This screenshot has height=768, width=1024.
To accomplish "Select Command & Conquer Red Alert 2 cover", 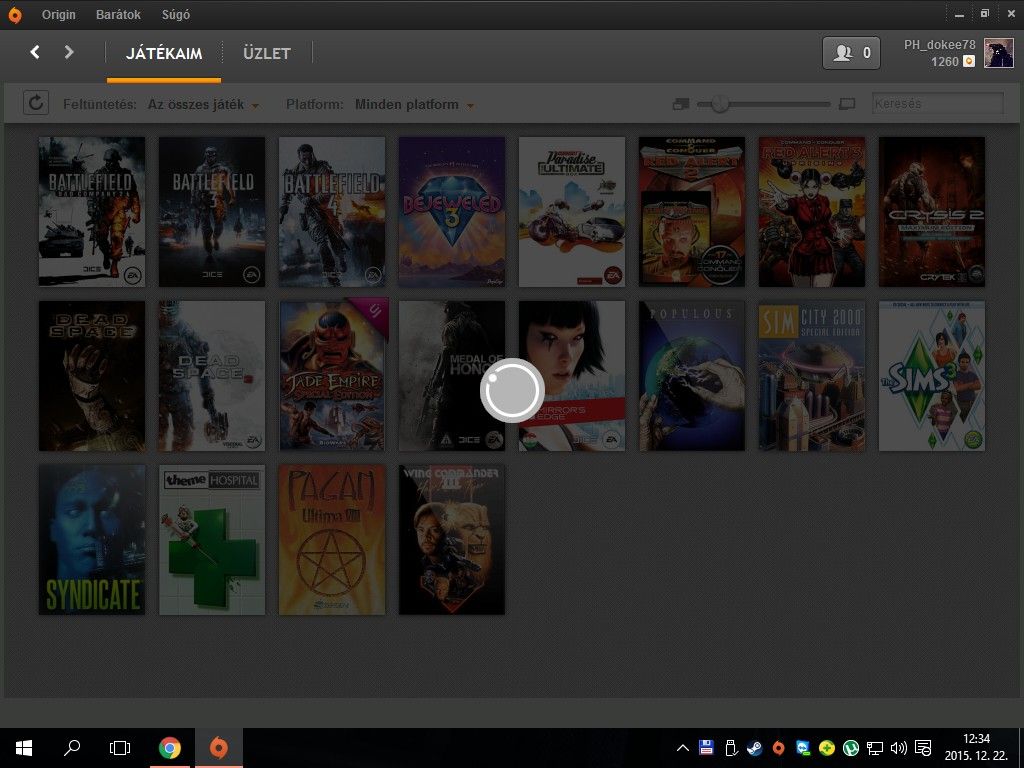I will [x=692, y=212].
